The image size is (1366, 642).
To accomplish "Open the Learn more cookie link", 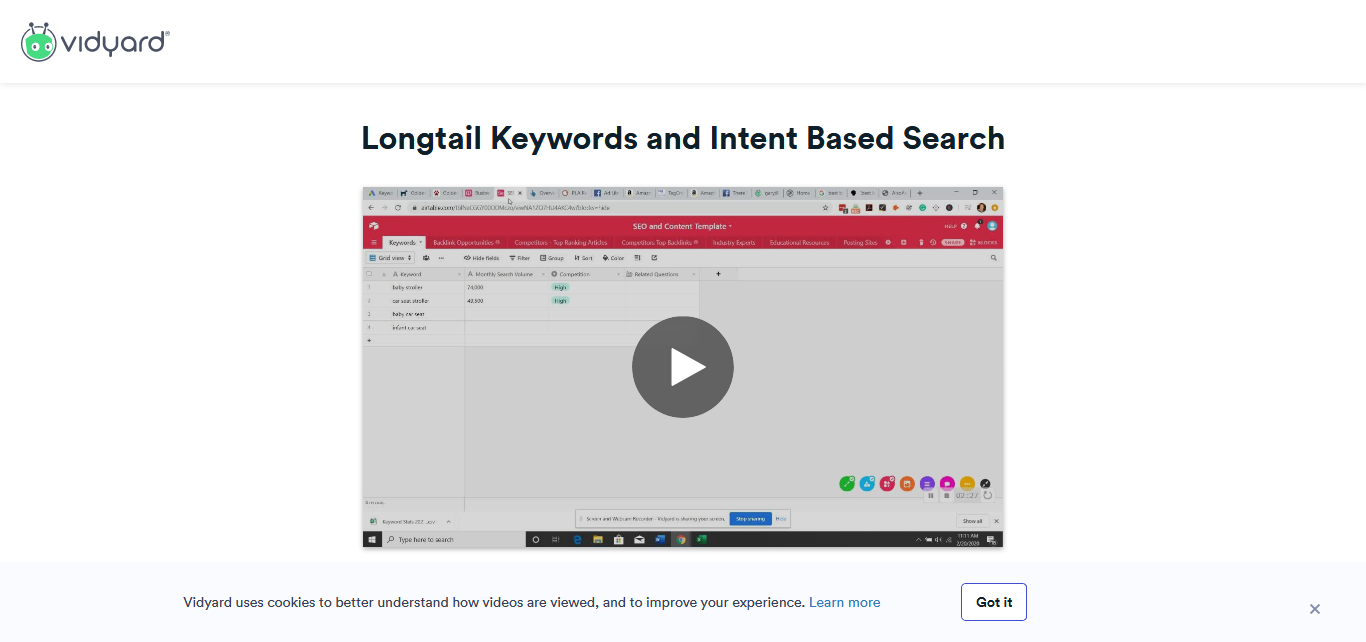I will [844, 602].
